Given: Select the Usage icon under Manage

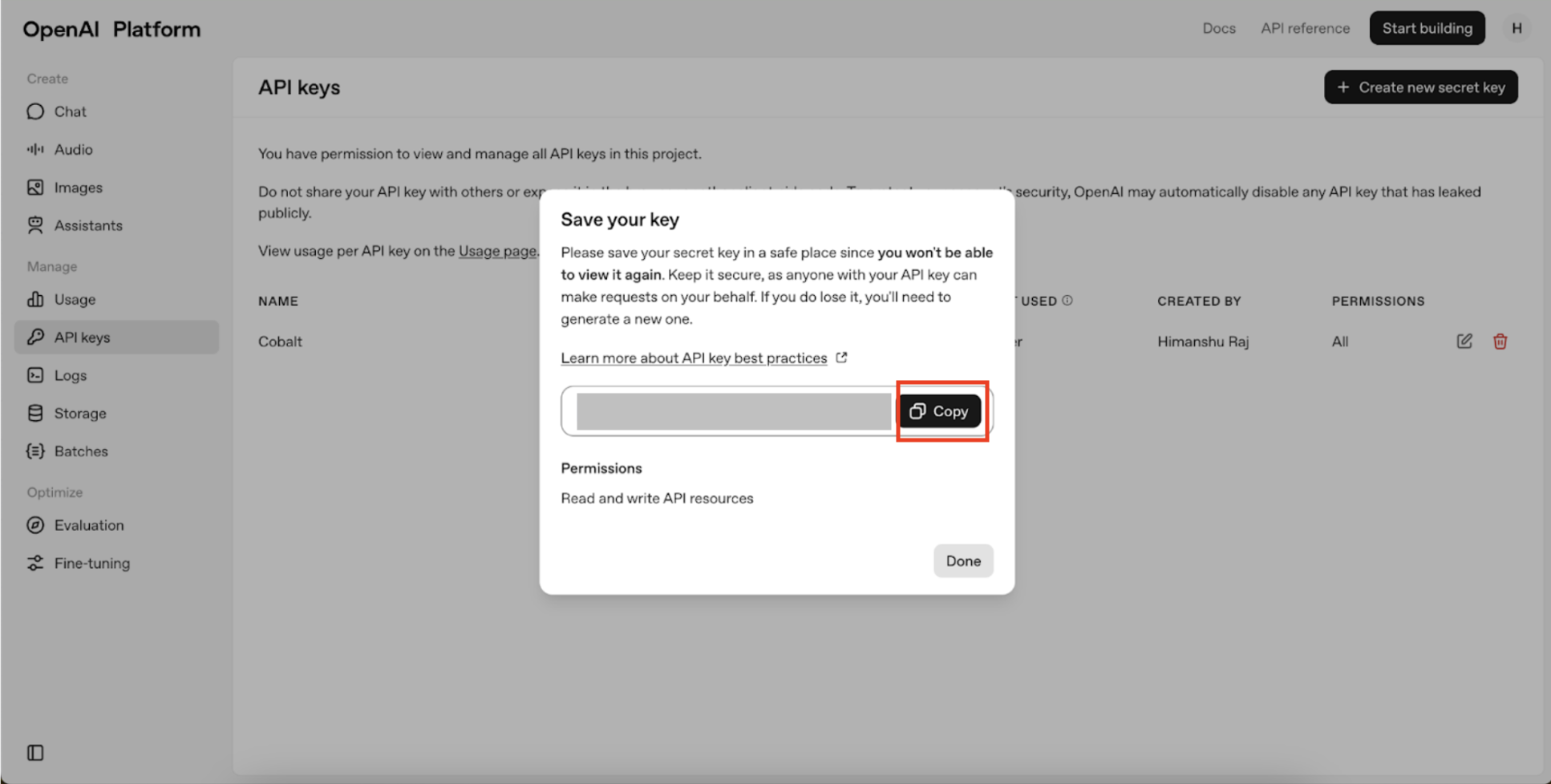Looking at the screenshot, I should [34, 299].
